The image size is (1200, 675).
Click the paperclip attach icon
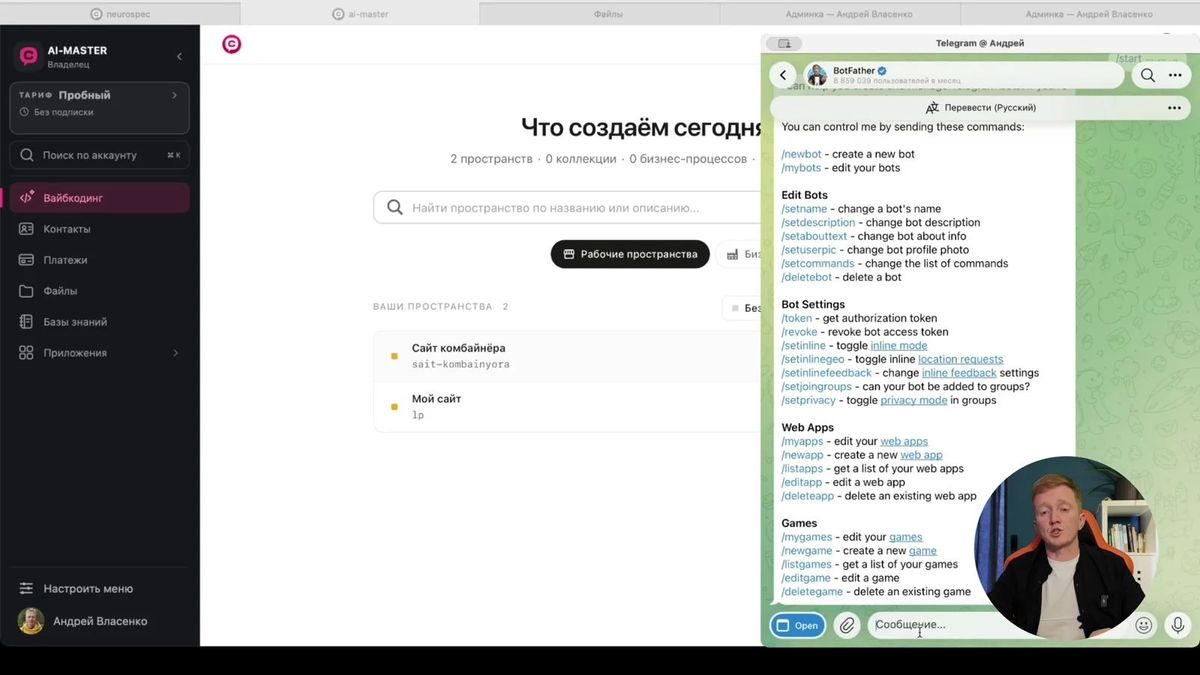847,625
